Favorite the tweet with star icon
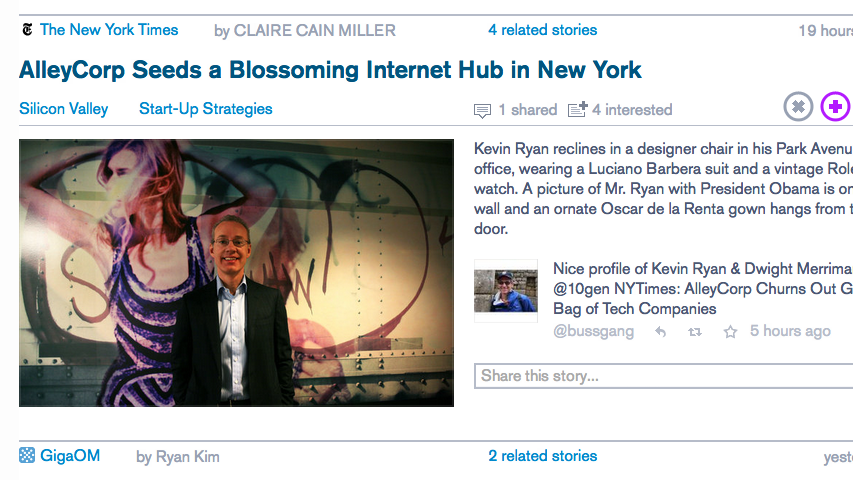 pos(730,331)
